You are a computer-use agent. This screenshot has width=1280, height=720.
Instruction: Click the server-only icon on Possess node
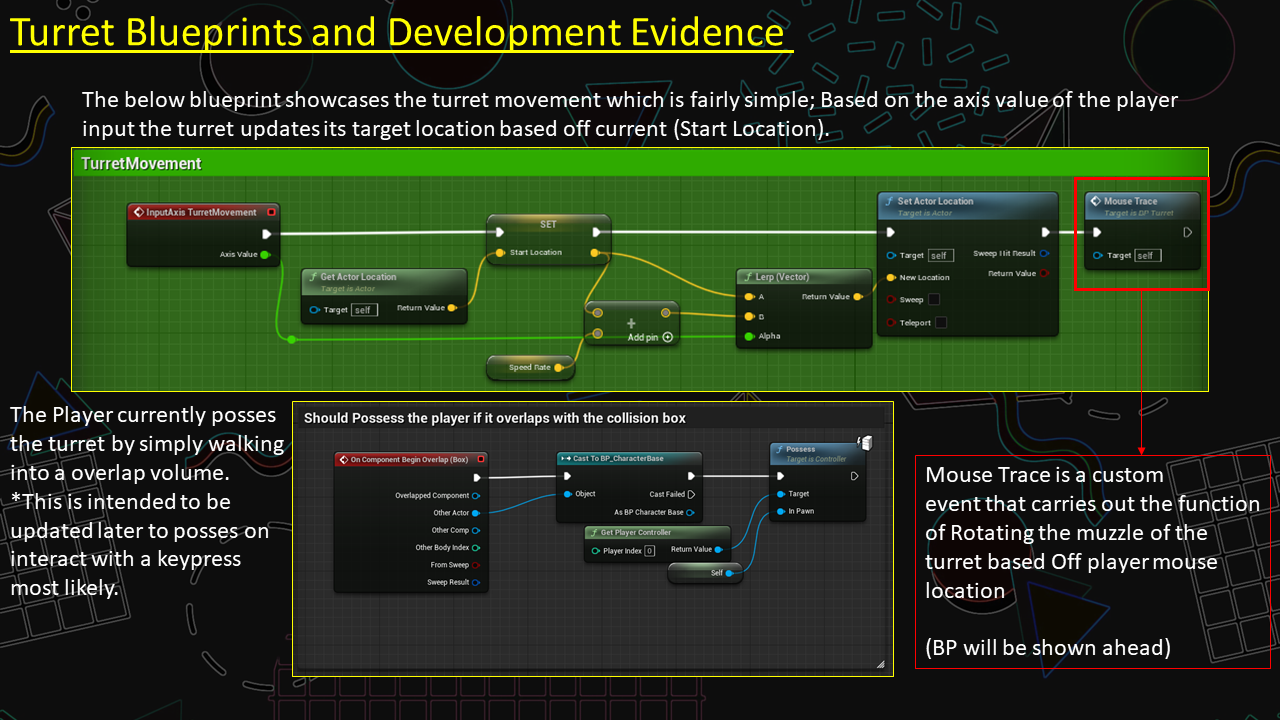pos(866,443)
